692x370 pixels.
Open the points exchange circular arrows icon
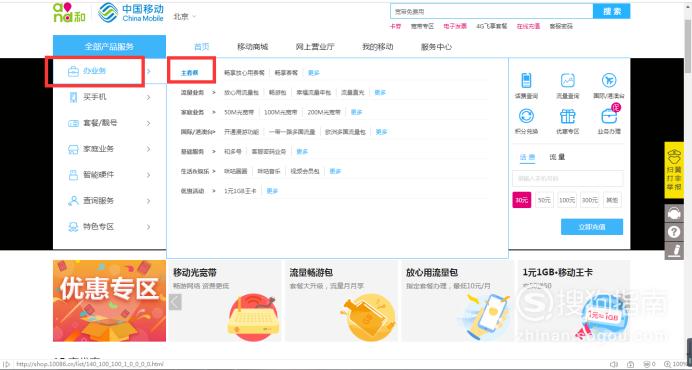(526, 116)
